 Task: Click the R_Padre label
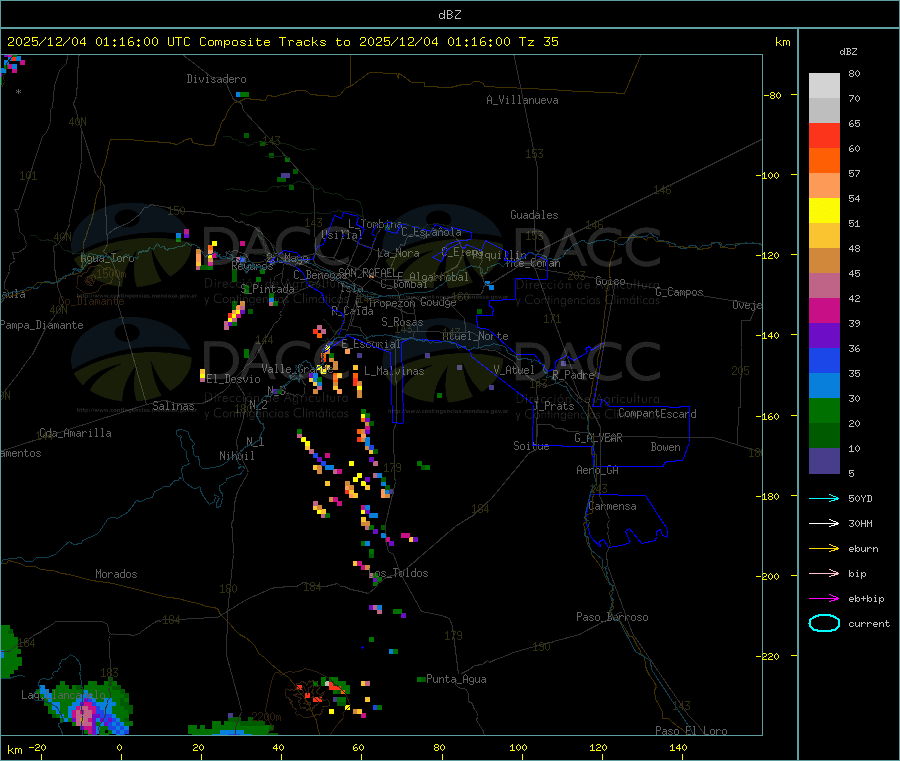[573, 375]
